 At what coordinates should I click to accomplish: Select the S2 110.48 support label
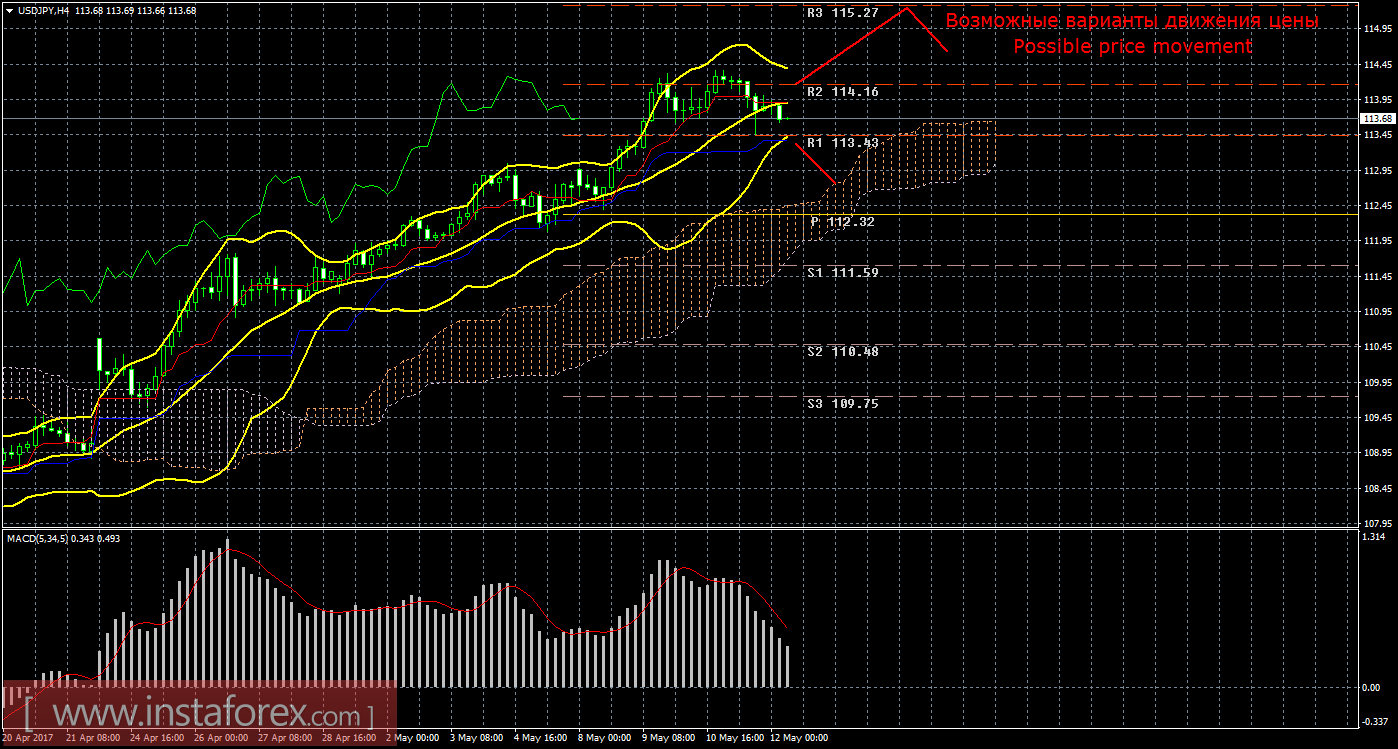(841, 351)
